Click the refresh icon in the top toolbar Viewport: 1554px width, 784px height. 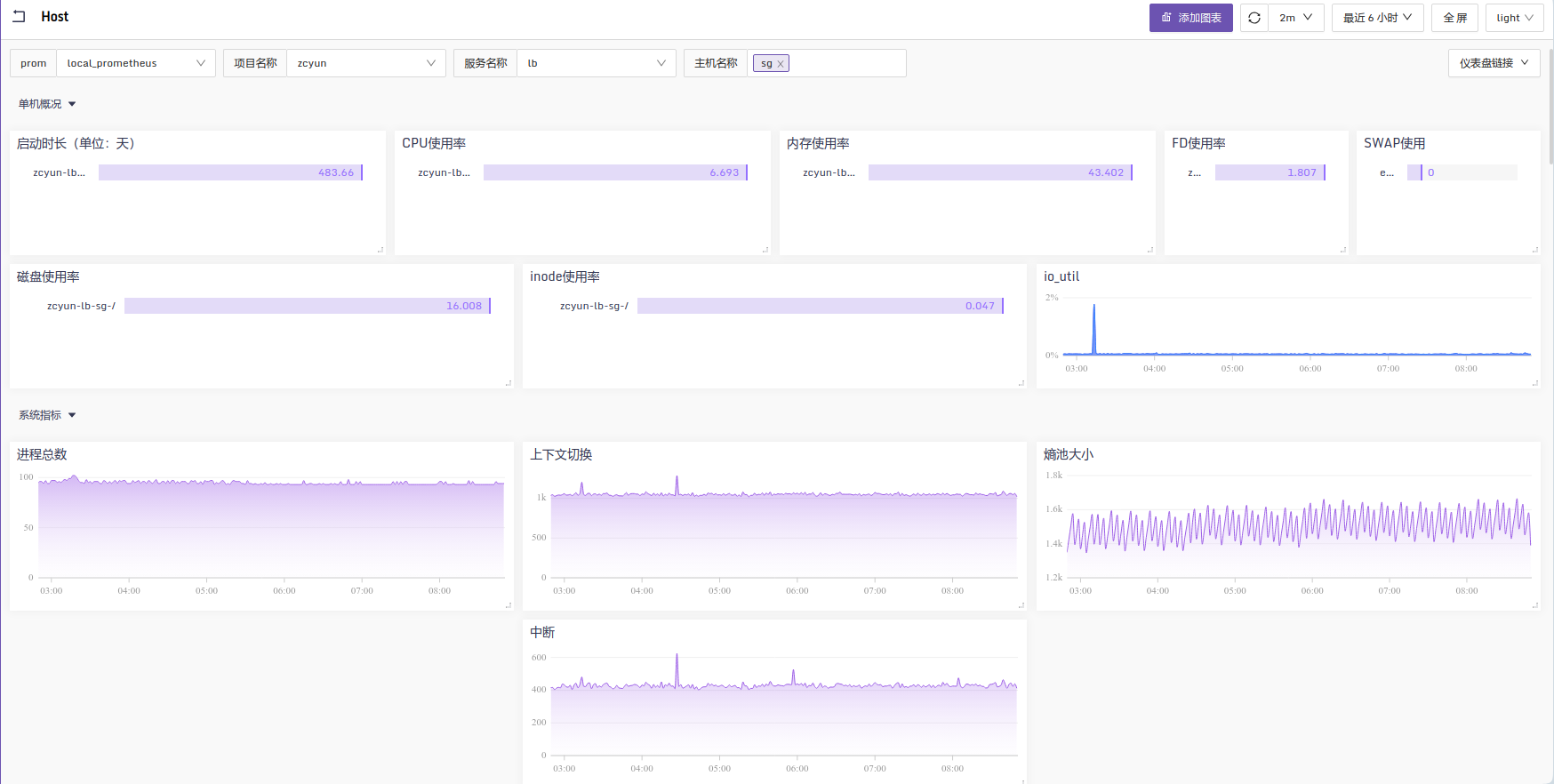tap(1254, 18)
